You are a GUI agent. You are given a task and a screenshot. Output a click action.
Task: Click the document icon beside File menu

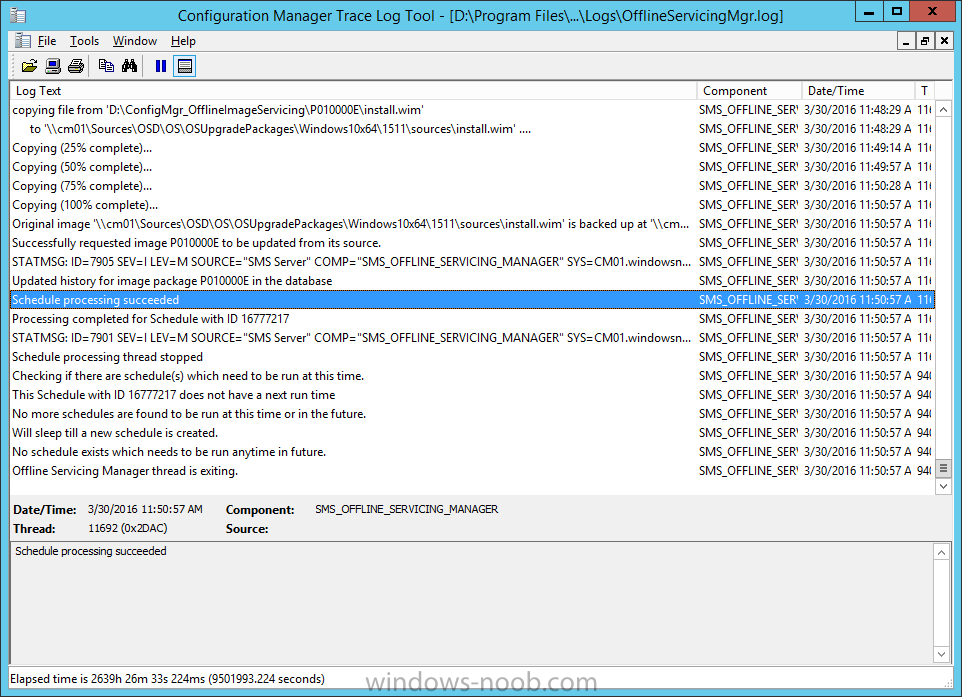(23, 41)
